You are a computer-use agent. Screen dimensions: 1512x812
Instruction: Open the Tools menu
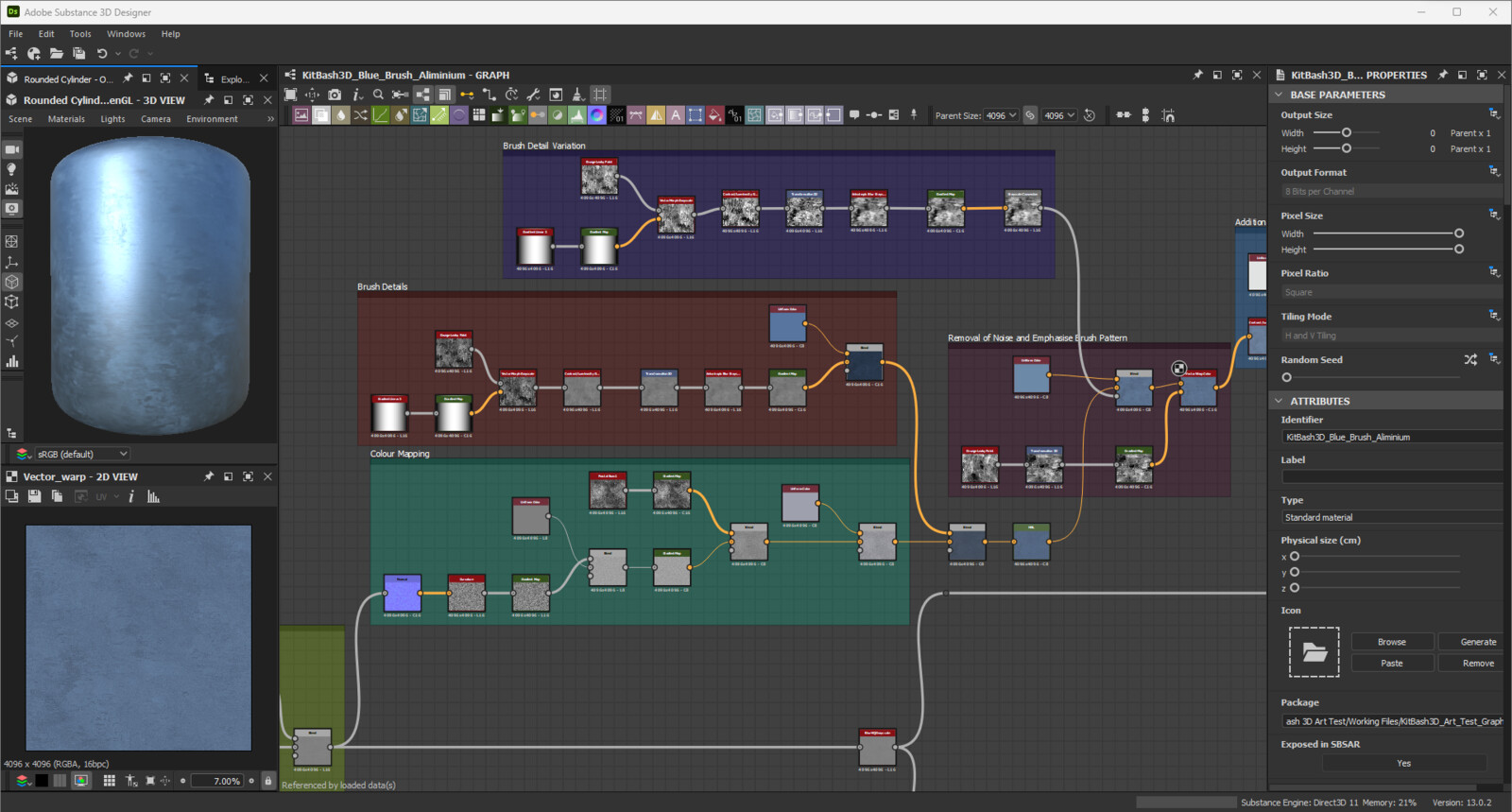(80, 33)
